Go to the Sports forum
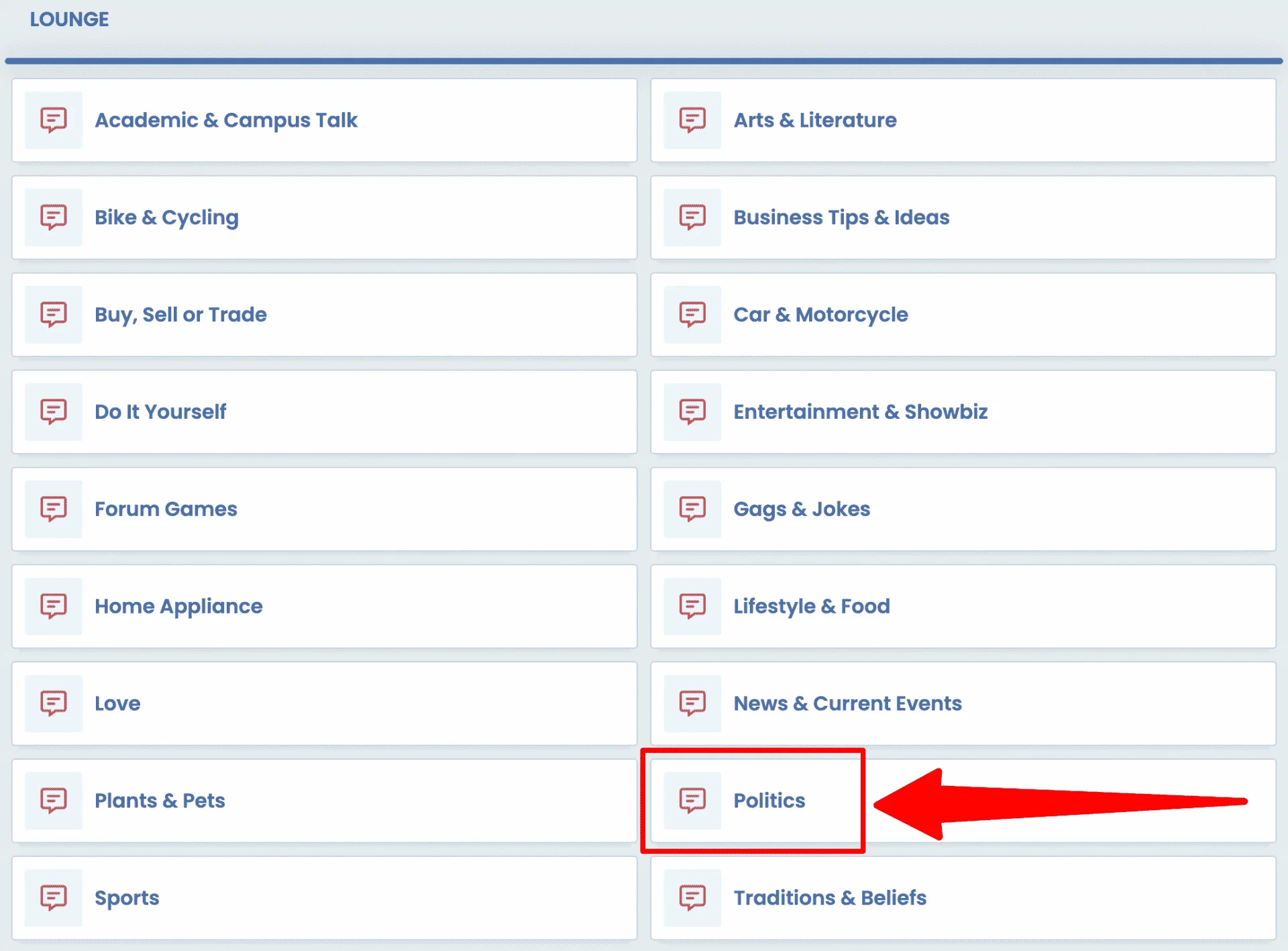1288x951 pixels. [127, 898]
